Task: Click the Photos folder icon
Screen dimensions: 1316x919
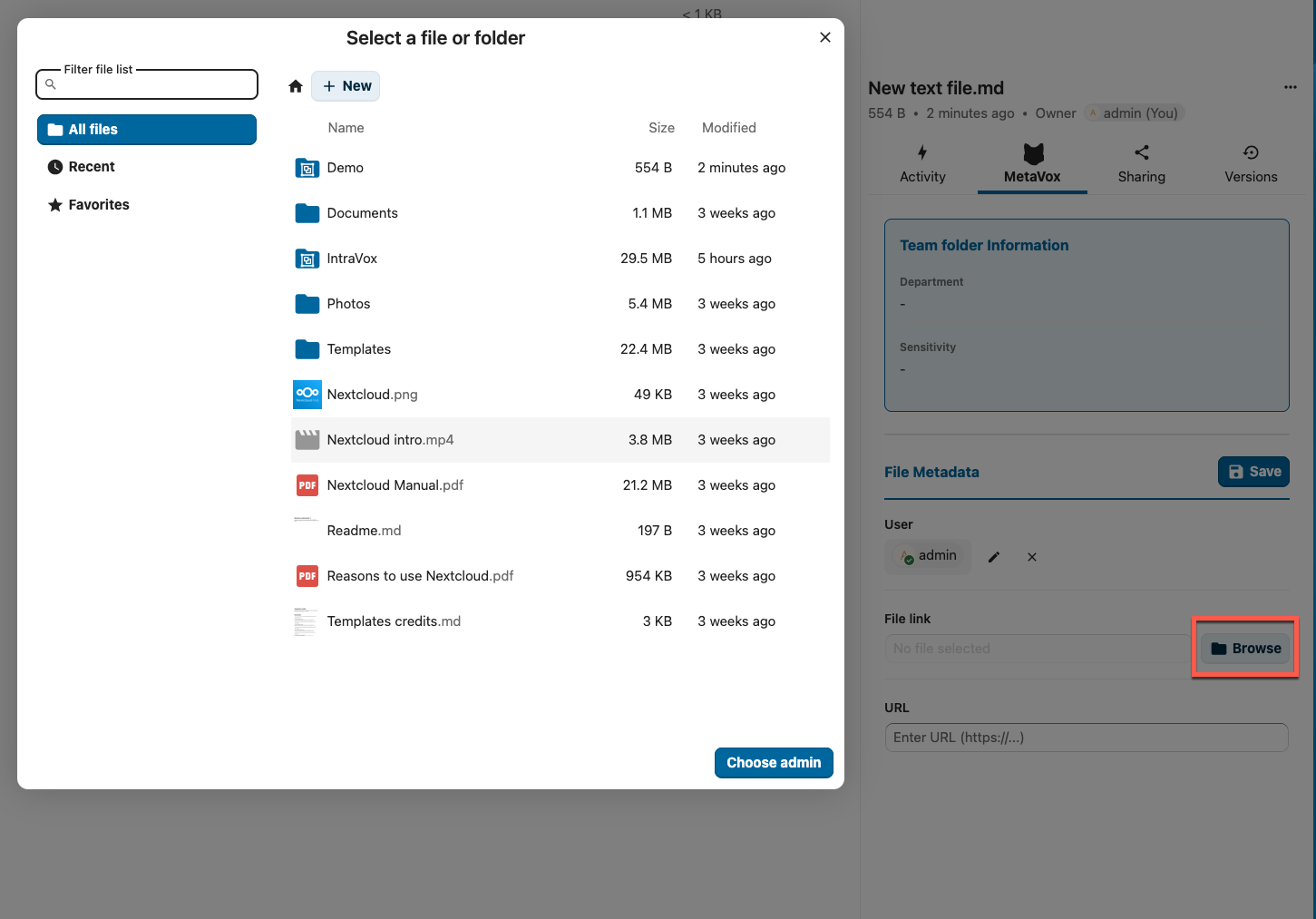Action: click(307, 304)
